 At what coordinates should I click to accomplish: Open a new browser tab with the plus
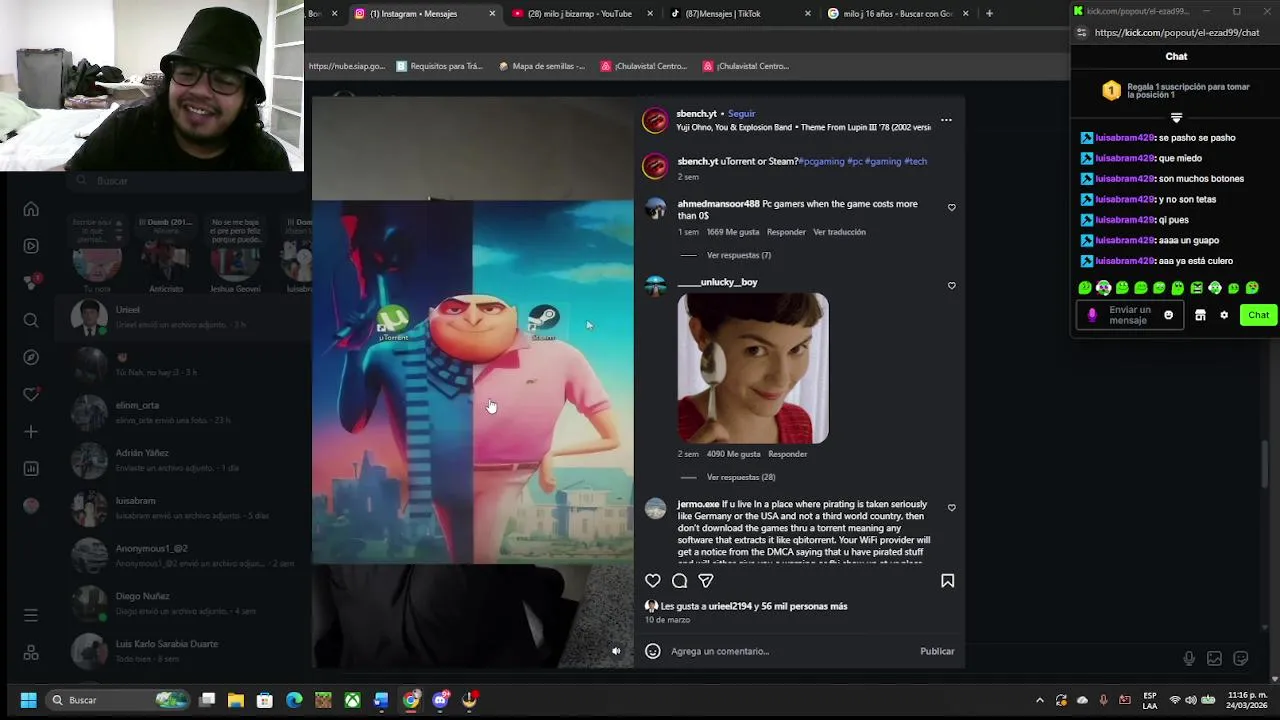click(989, 13)
